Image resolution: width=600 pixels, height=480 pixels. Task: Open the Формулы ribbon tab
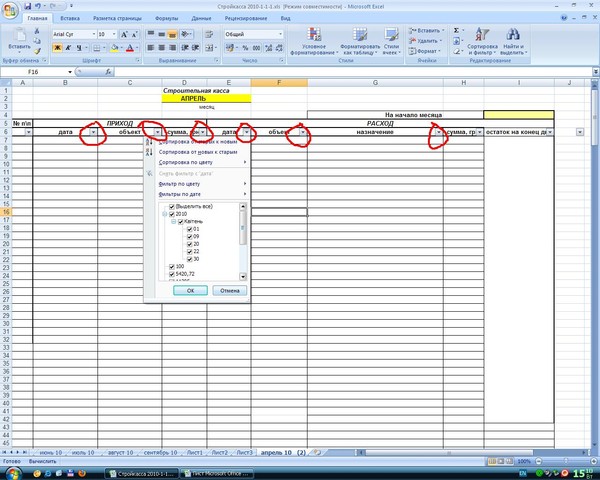tap(166, 18)
